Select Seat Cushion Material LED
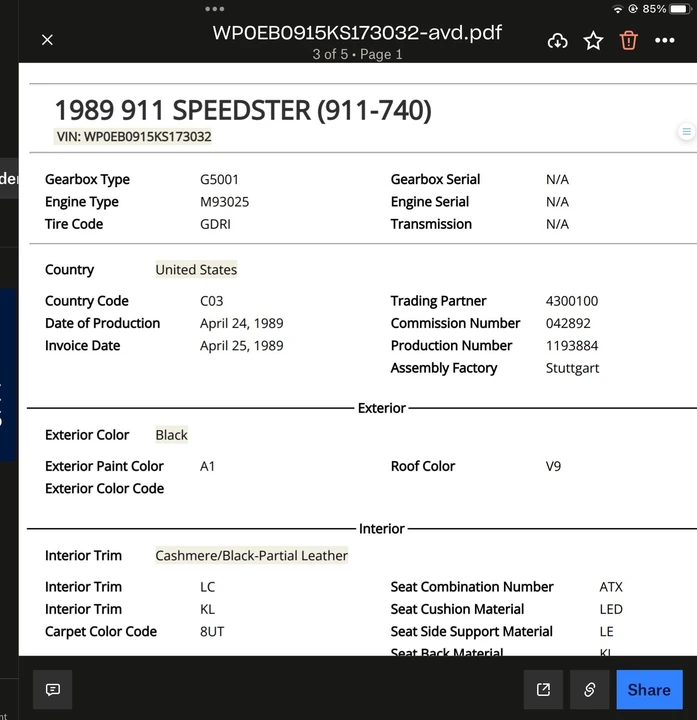 pyautogui.click(x=611, y=609)
